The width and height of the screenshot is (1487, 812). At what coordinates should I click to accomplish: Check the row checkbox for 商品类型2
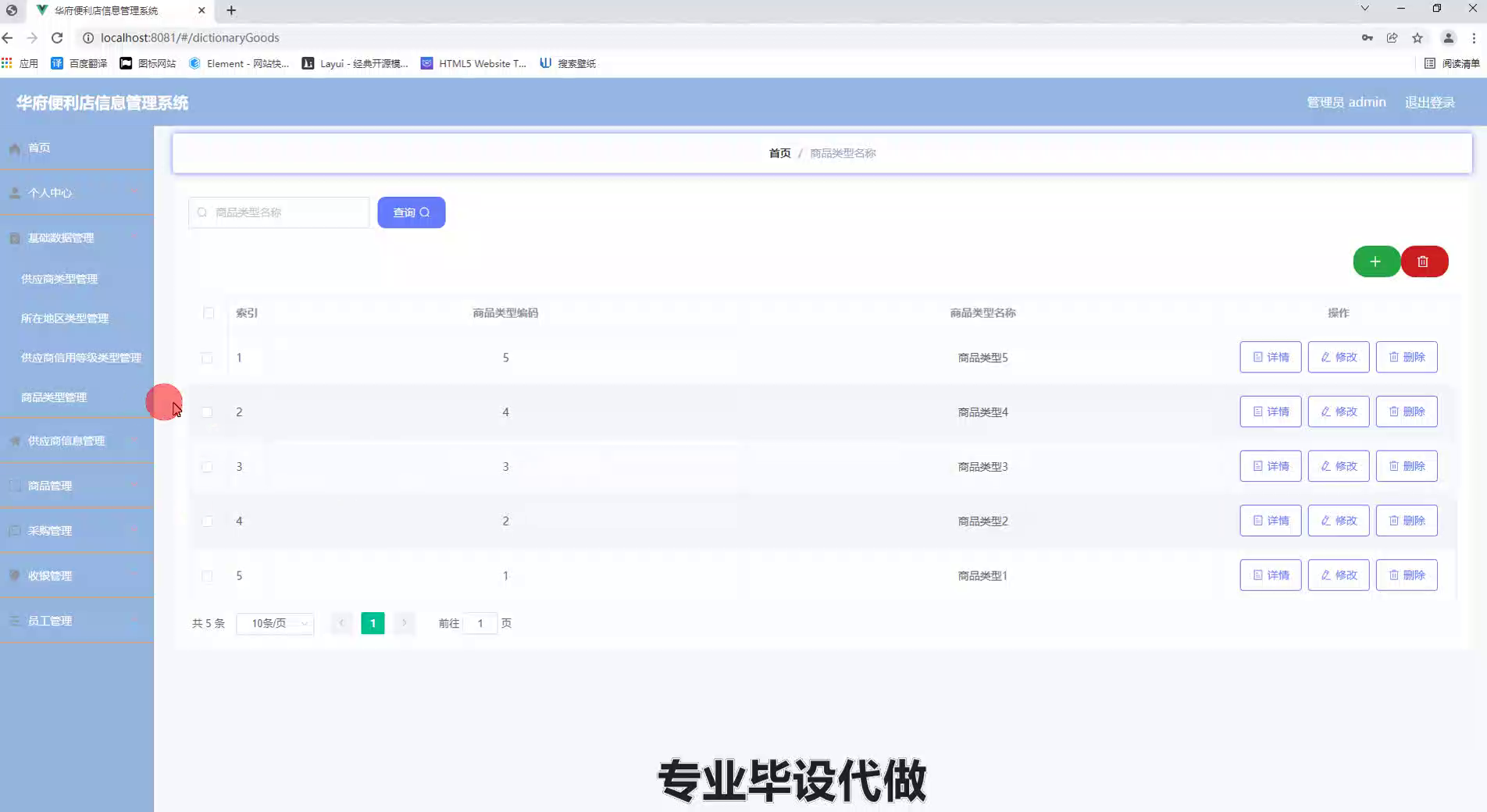(x=207, y=521)
